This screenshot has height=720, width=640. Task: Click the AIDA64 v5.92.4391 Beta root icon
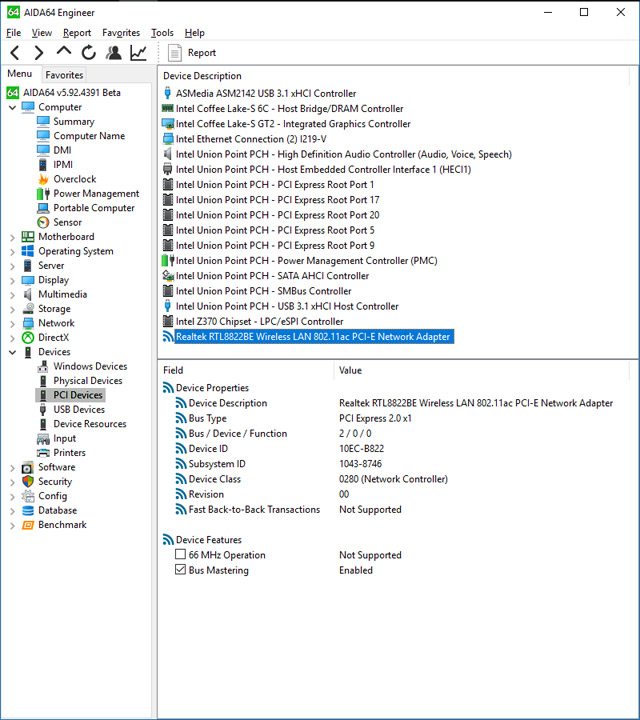(x=13, y=92)
